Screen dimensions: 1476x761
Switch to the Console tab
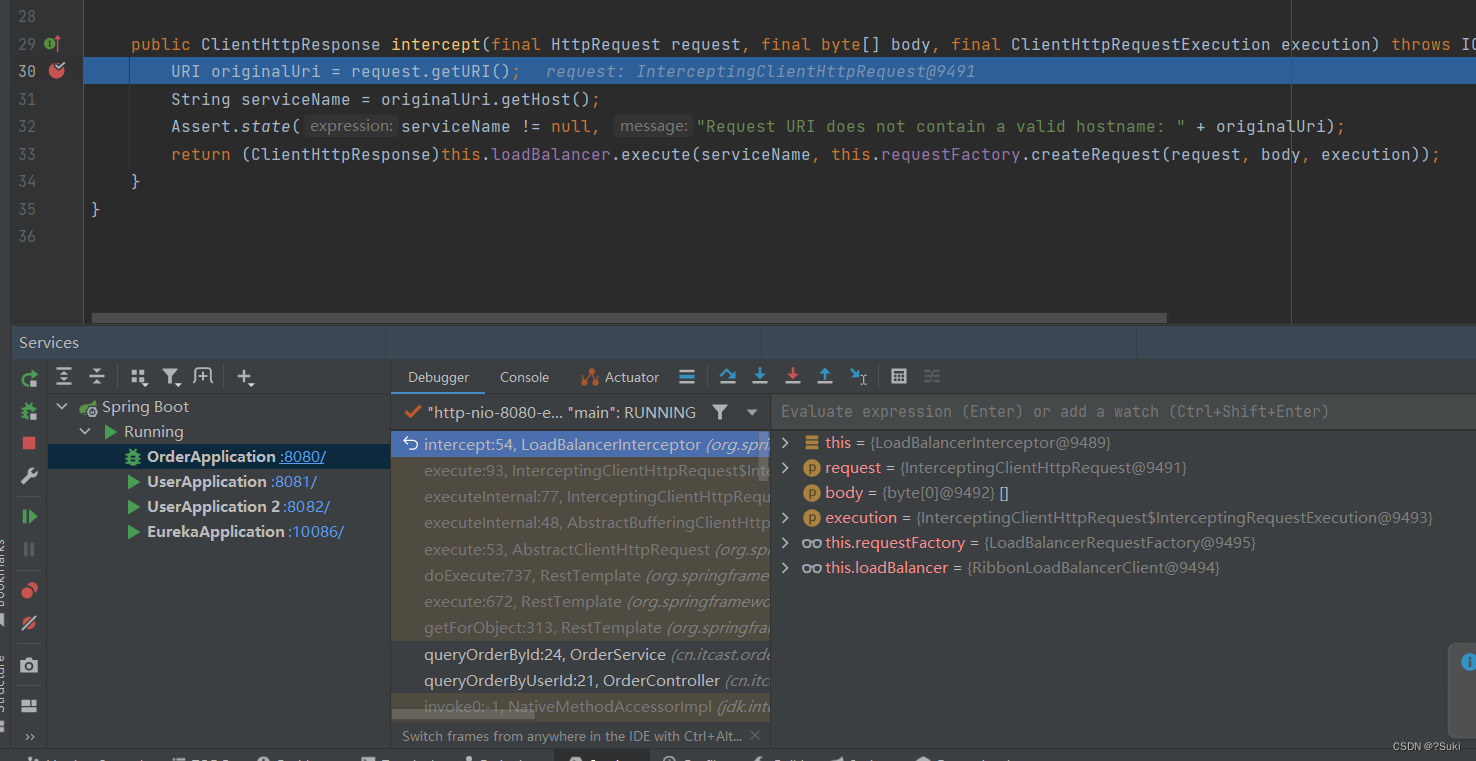[524, 377]
